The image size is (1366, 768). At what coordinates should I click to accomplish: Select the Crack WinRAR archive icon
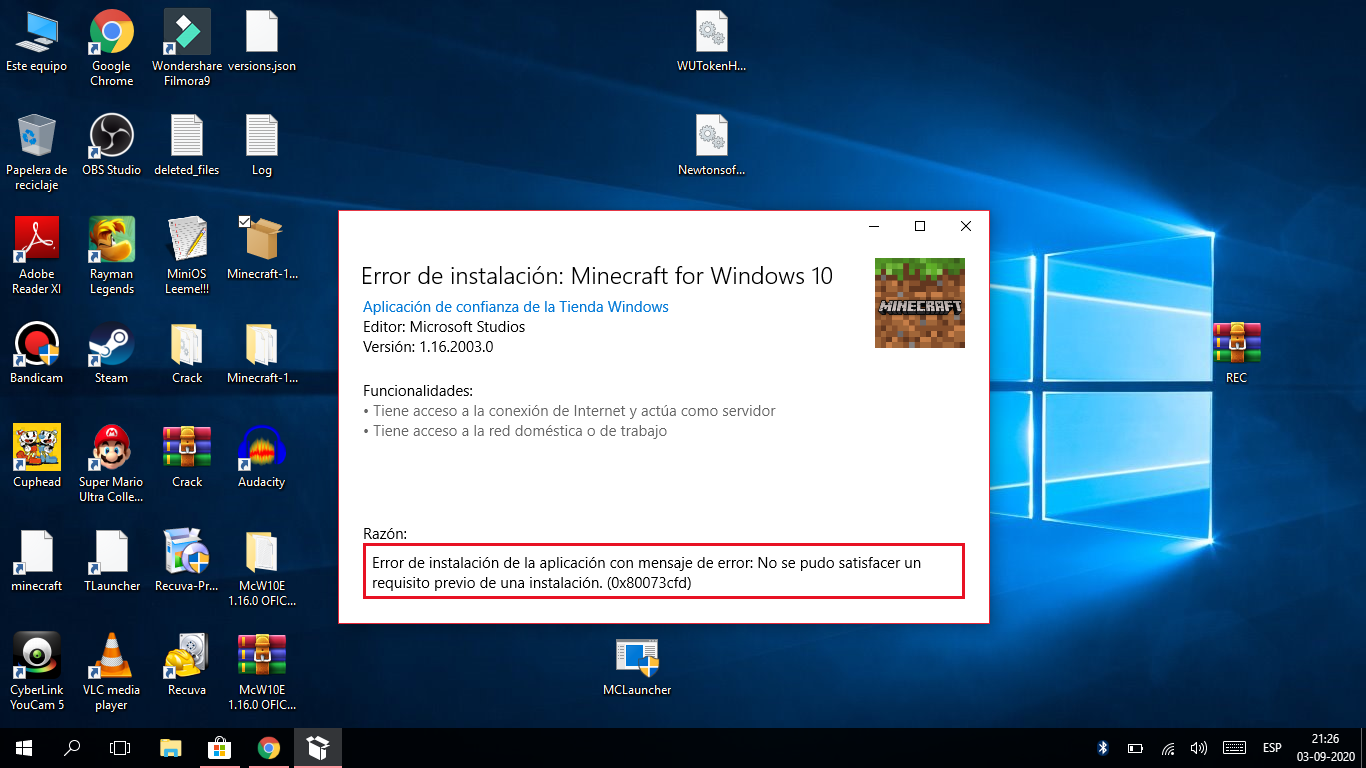(x=187, y=458)
